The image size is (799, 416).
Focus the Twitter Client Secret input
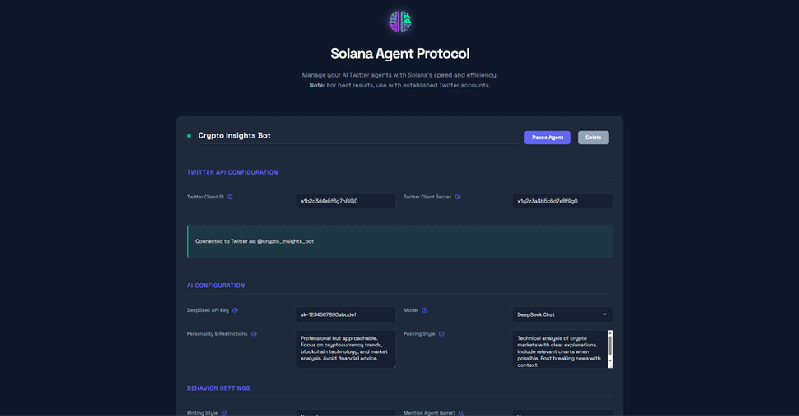click(x=562, y=201)
